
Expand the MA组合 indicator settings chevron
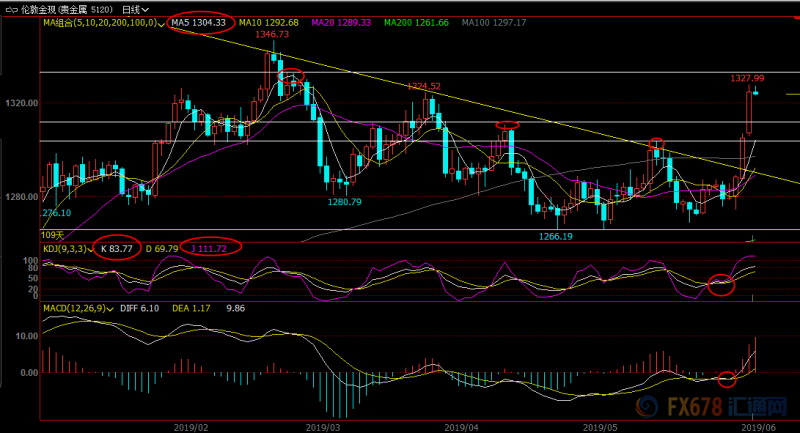[x=161, y=24]
